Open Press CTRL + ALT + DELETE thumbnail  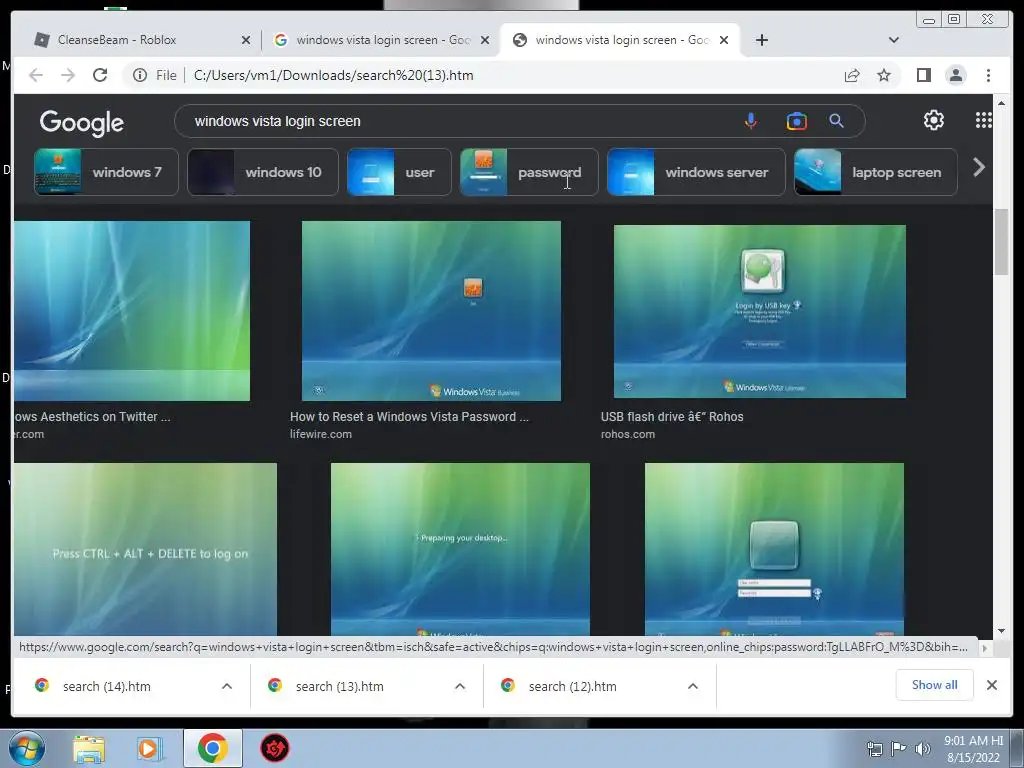[x=145, y=549]
